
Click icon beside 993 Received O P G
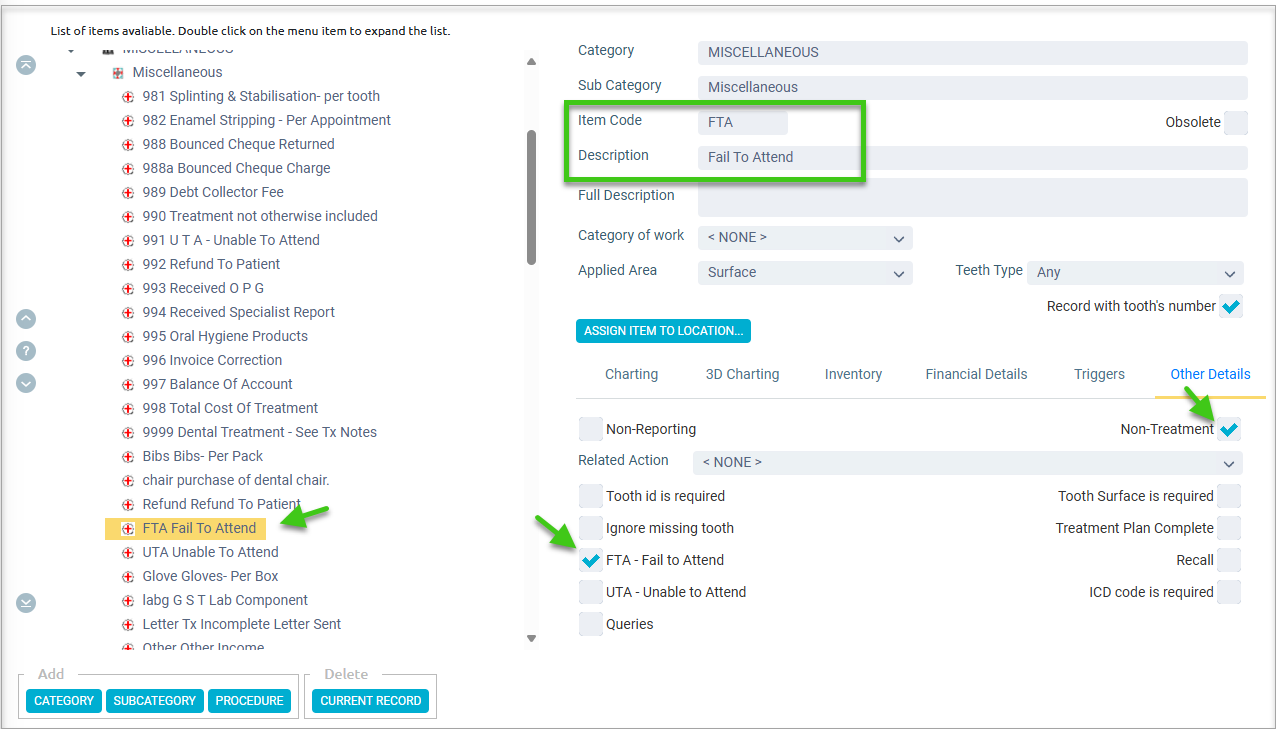pos(128,289)
